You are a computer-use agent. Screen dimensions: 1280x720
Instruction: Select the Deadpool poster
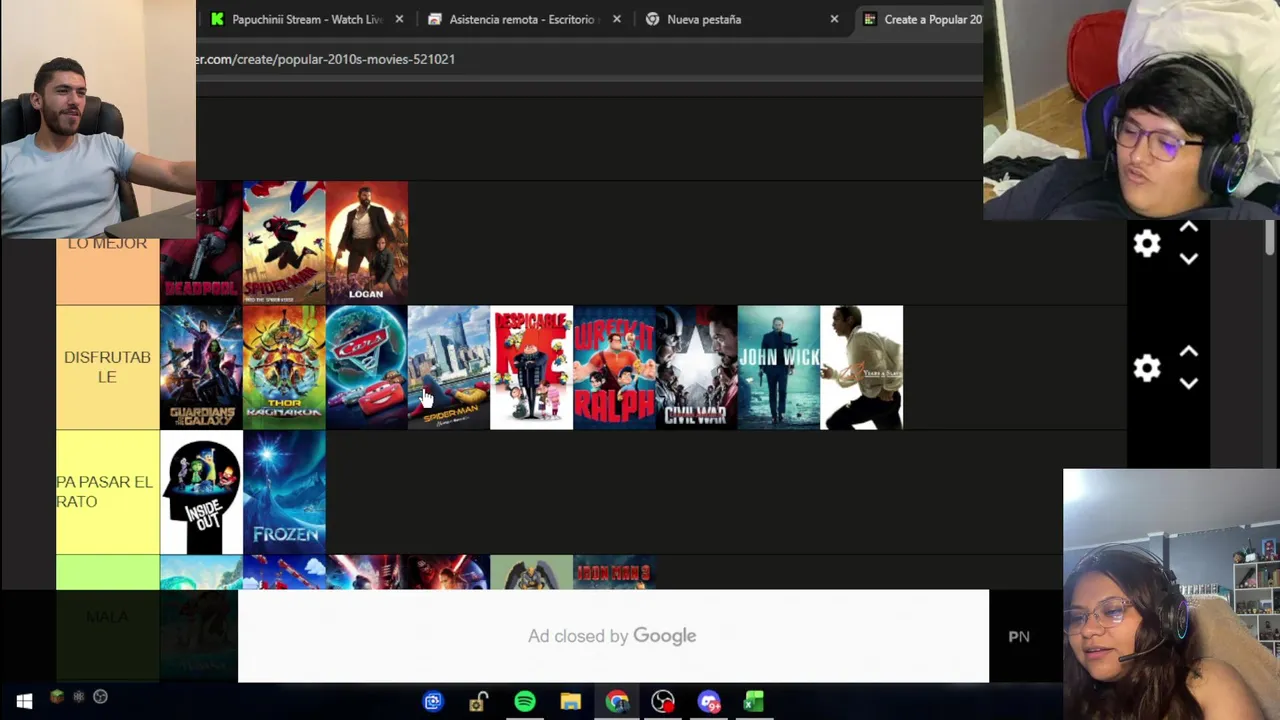click(x=201, y=242)
